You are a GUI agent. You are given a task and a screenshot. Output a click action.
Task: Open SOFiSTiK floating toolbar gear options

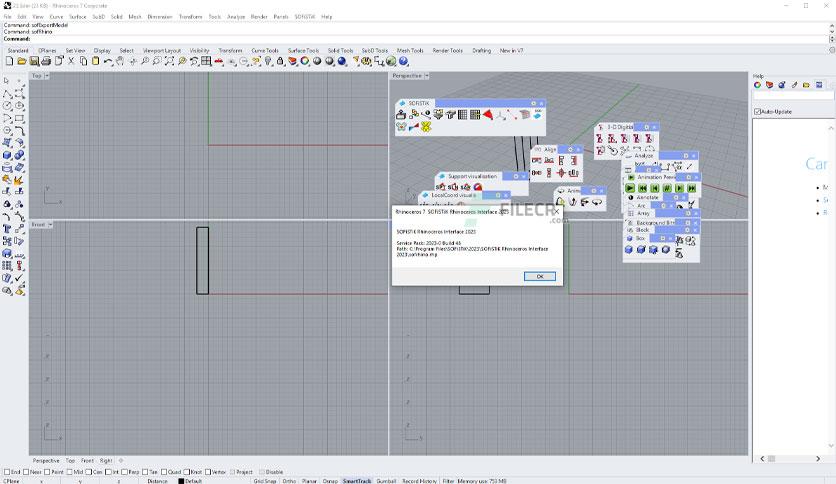tap(533, 103)
